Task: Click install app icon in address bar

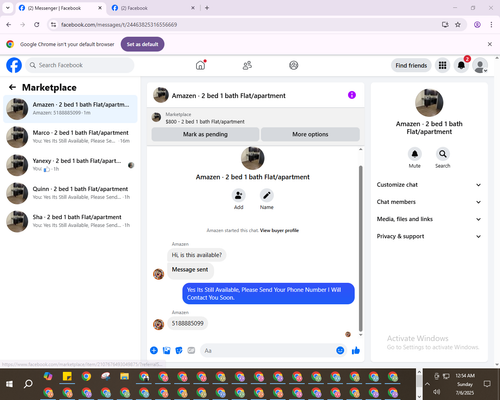Action: pos(445,25)
